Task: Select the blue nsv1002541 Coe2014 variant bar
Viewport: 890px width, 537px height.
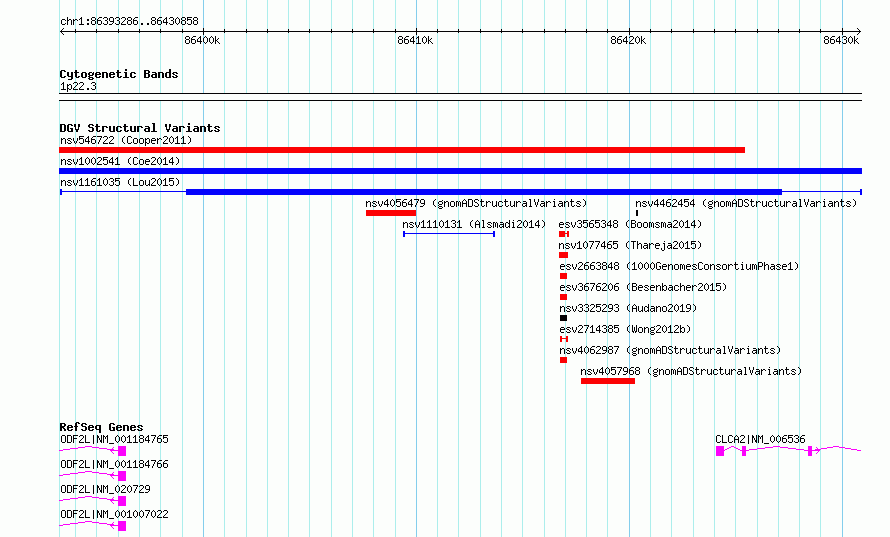Action: pyautogui.click(x=460, y=171)
